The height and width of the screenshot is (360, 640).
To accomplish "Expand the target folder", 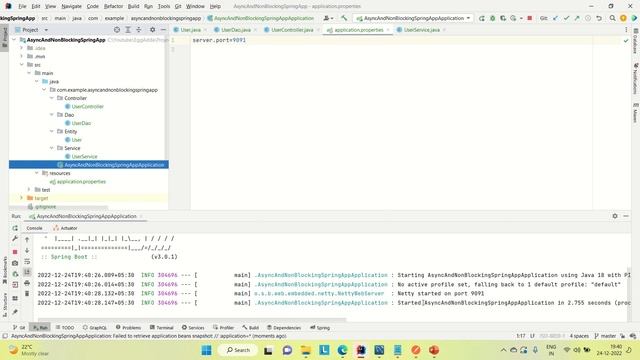I will 22,198.
